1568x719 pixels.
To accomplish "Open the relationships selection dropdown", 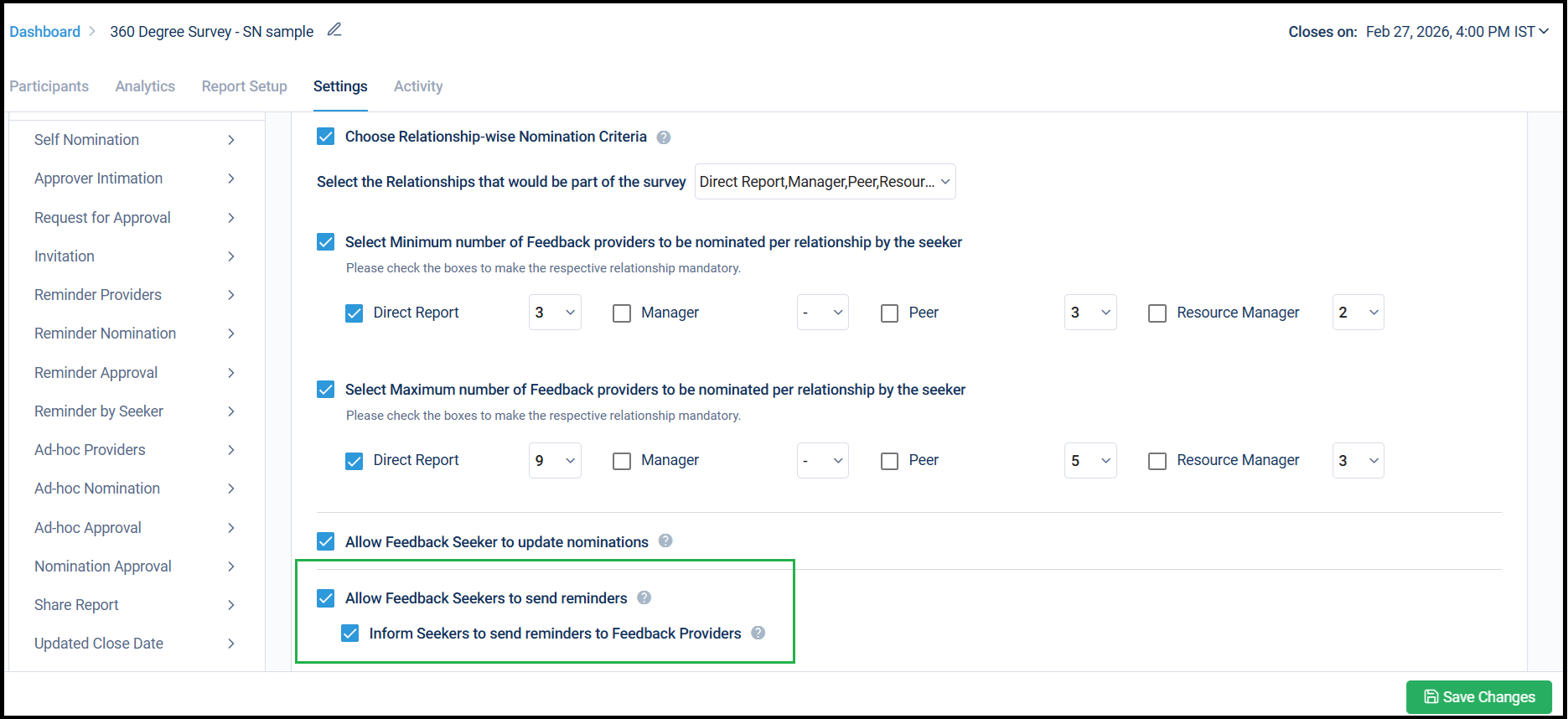I will click(825, 182).
